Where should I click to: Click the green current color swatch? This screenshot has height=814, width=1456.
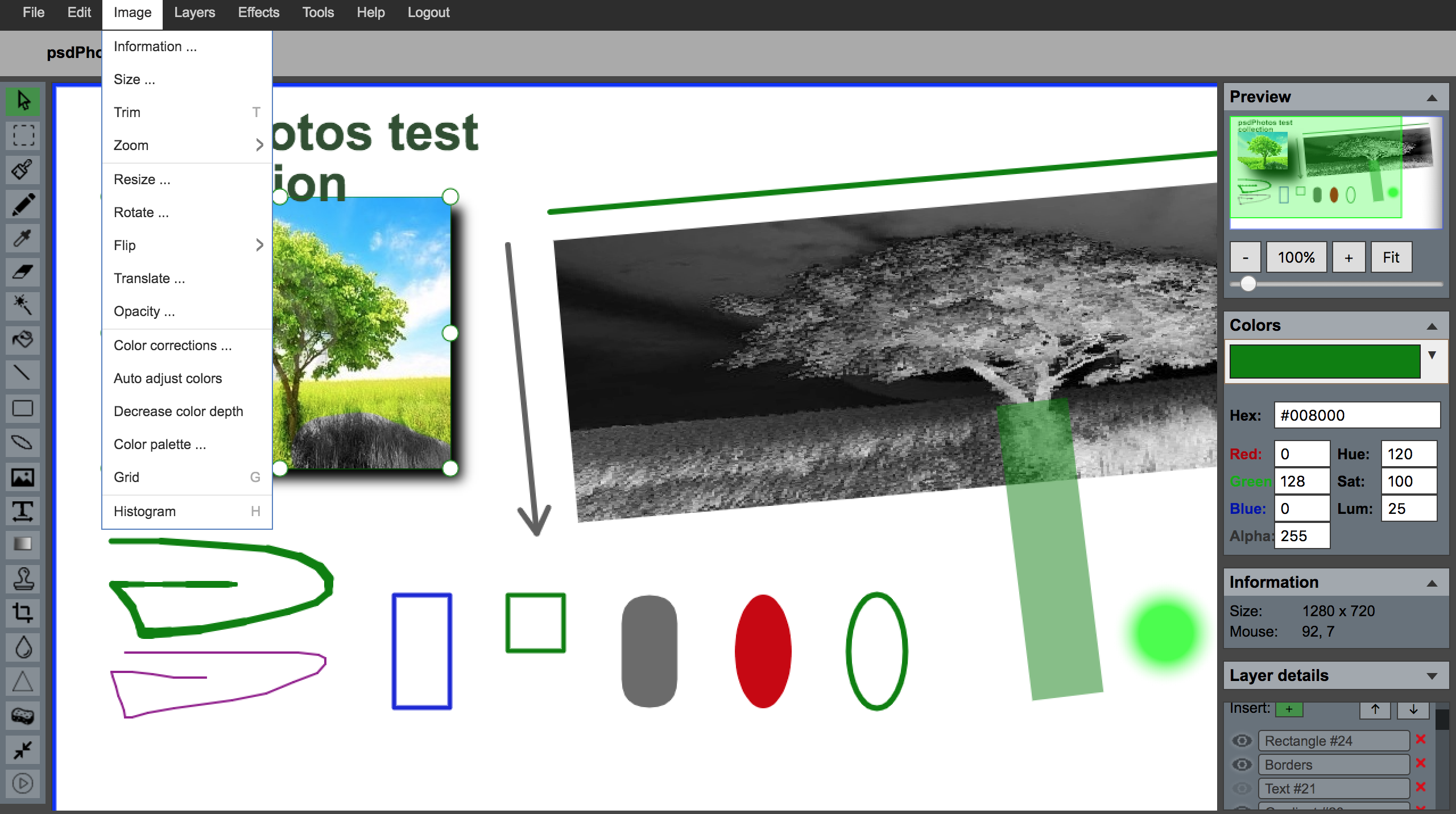(x=1324, y=361)
